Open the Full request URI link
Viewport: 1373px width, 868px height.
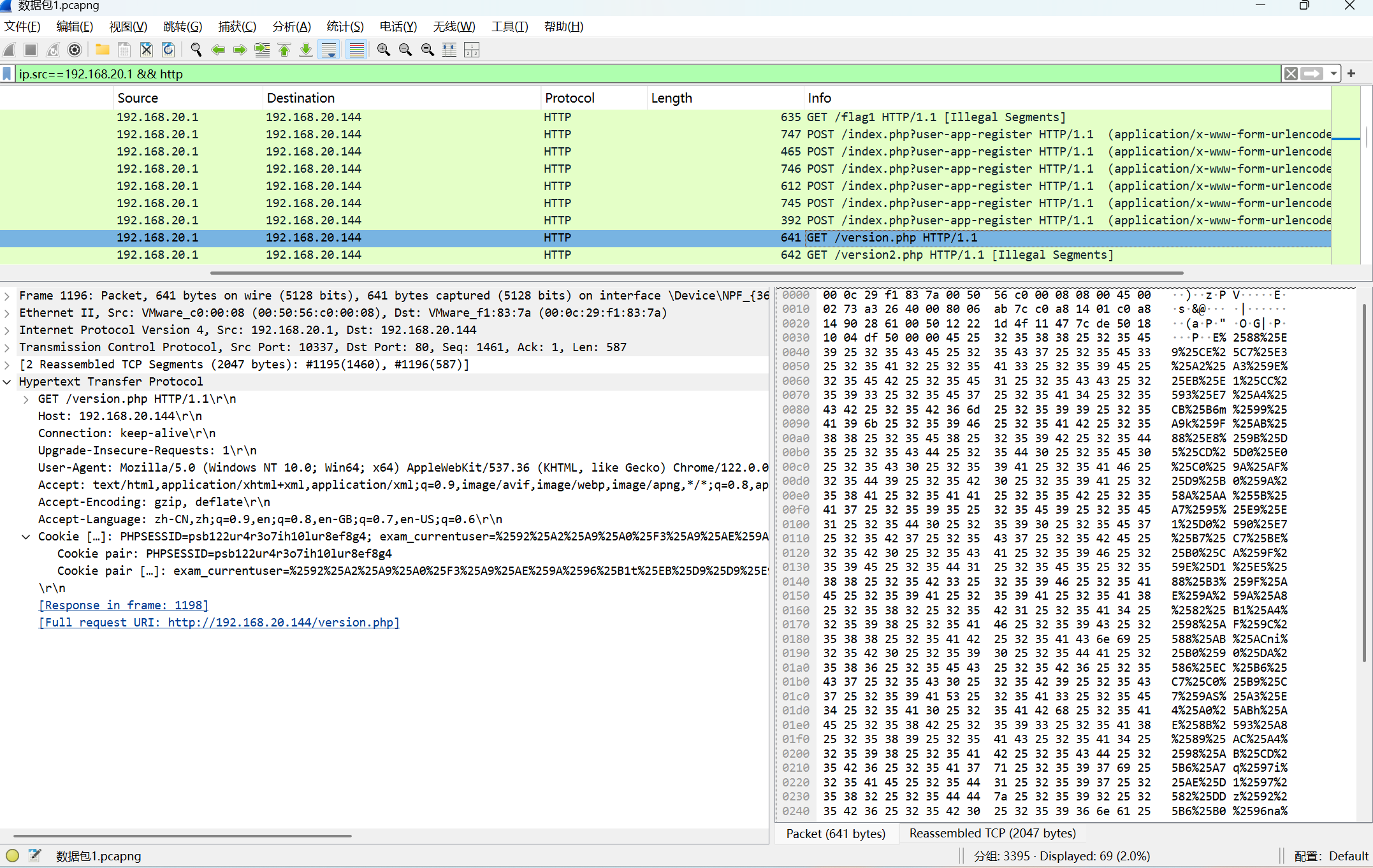219,623
